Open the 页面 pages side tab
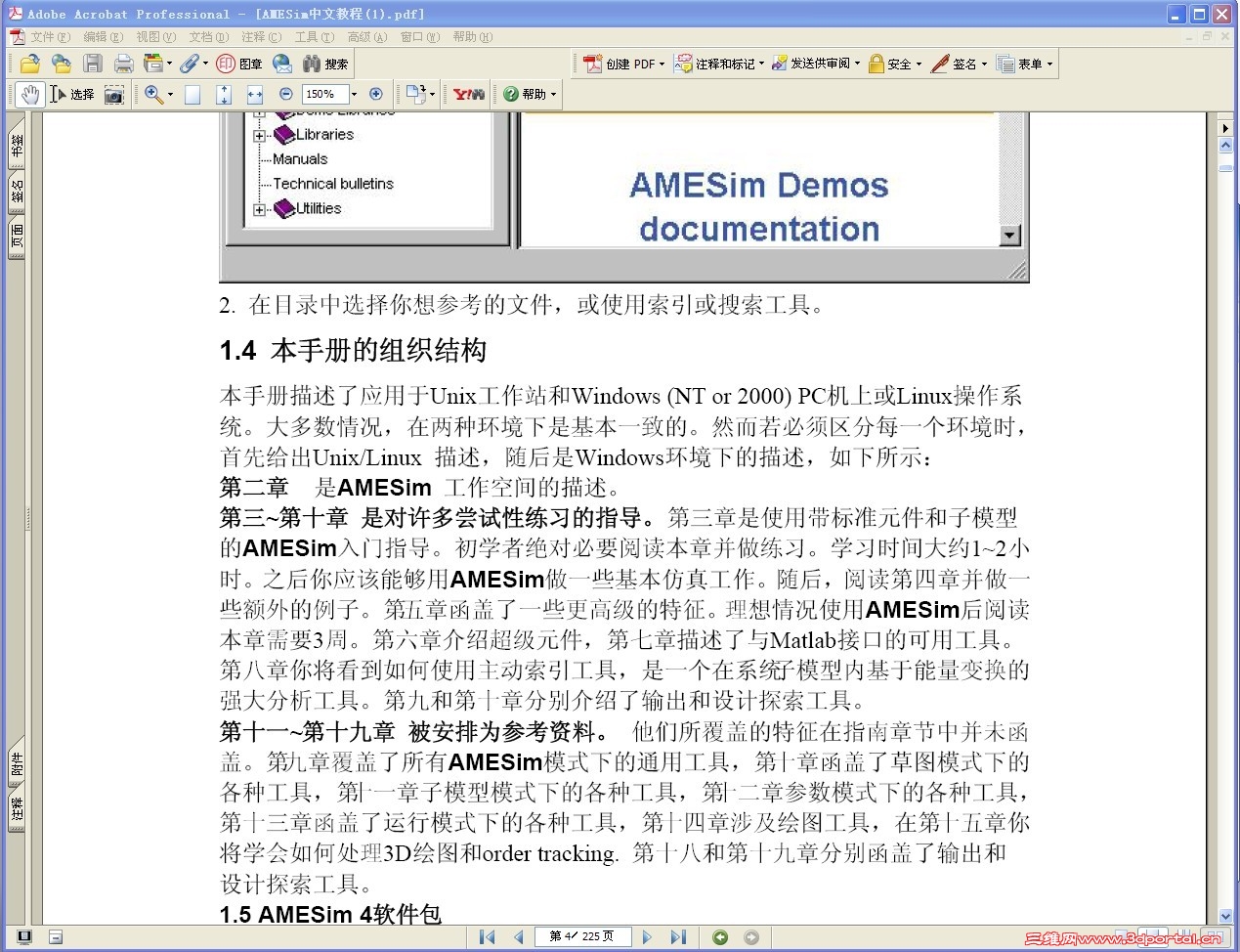The height and width of the screenshot is (952, 1240). point(17,237)
